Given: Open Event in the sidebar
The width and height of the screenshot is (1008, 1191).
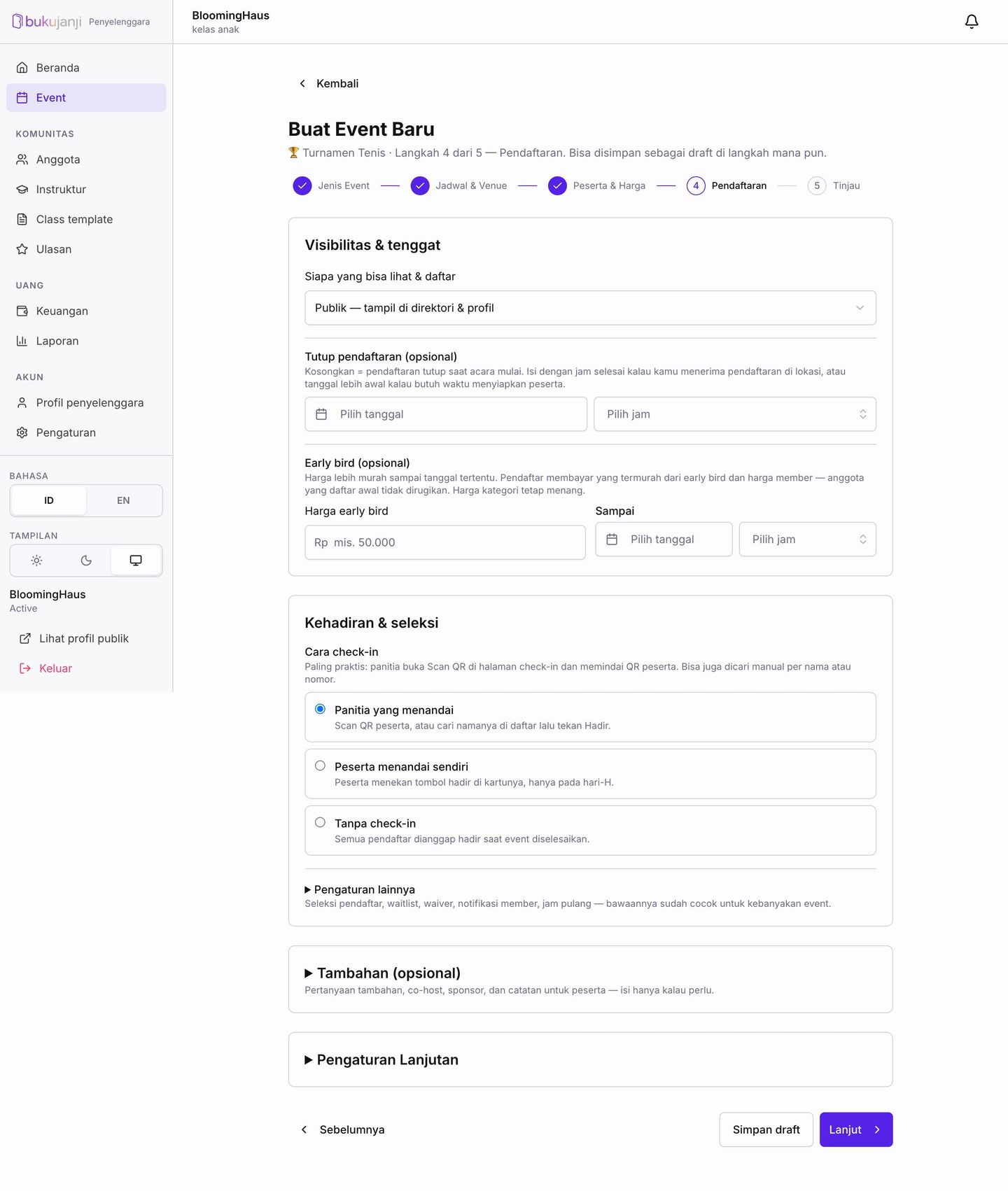Looking at the screenshot, I should (x=86, y=98).
